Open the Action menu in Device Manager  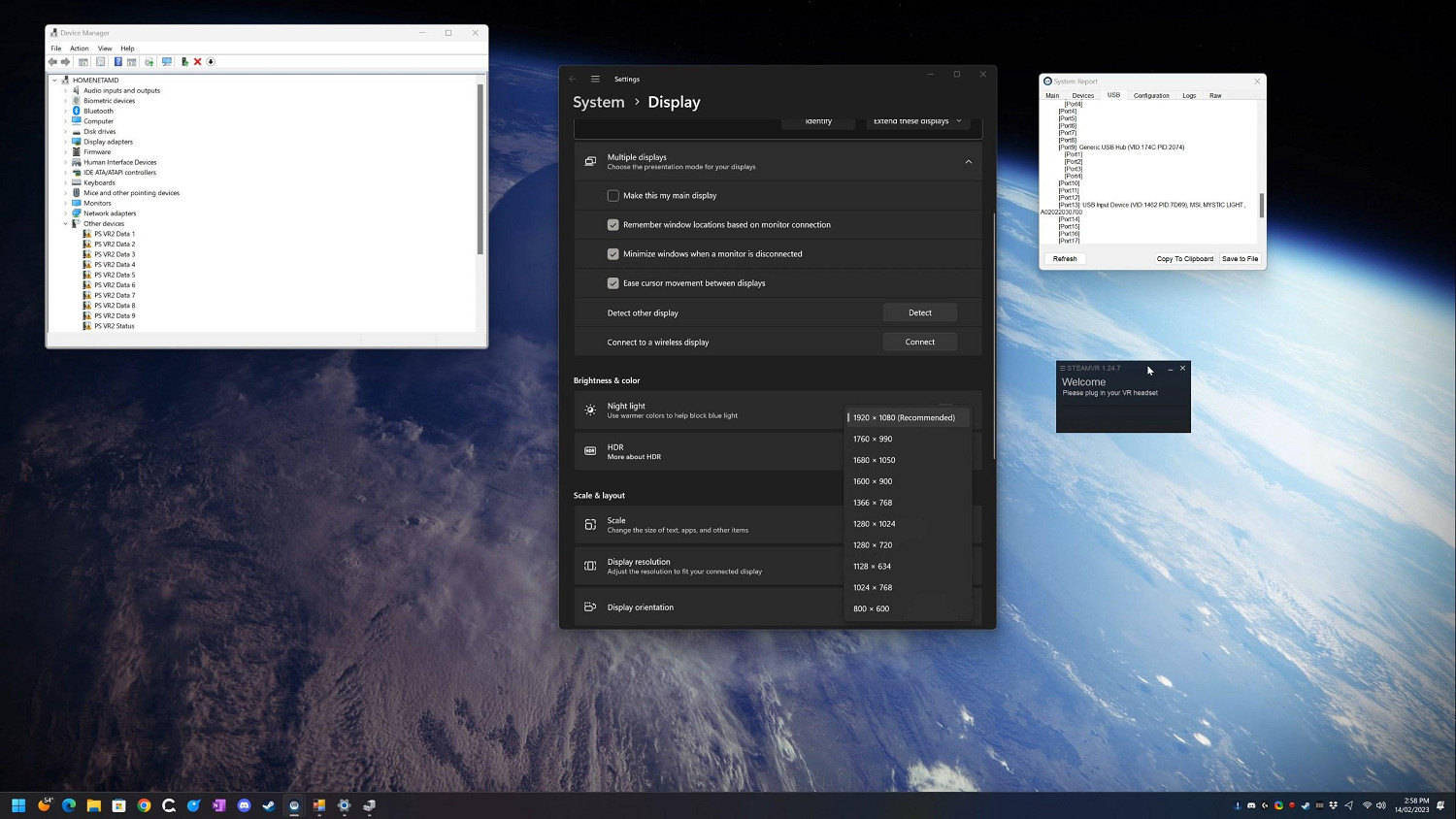coord(79,49)
